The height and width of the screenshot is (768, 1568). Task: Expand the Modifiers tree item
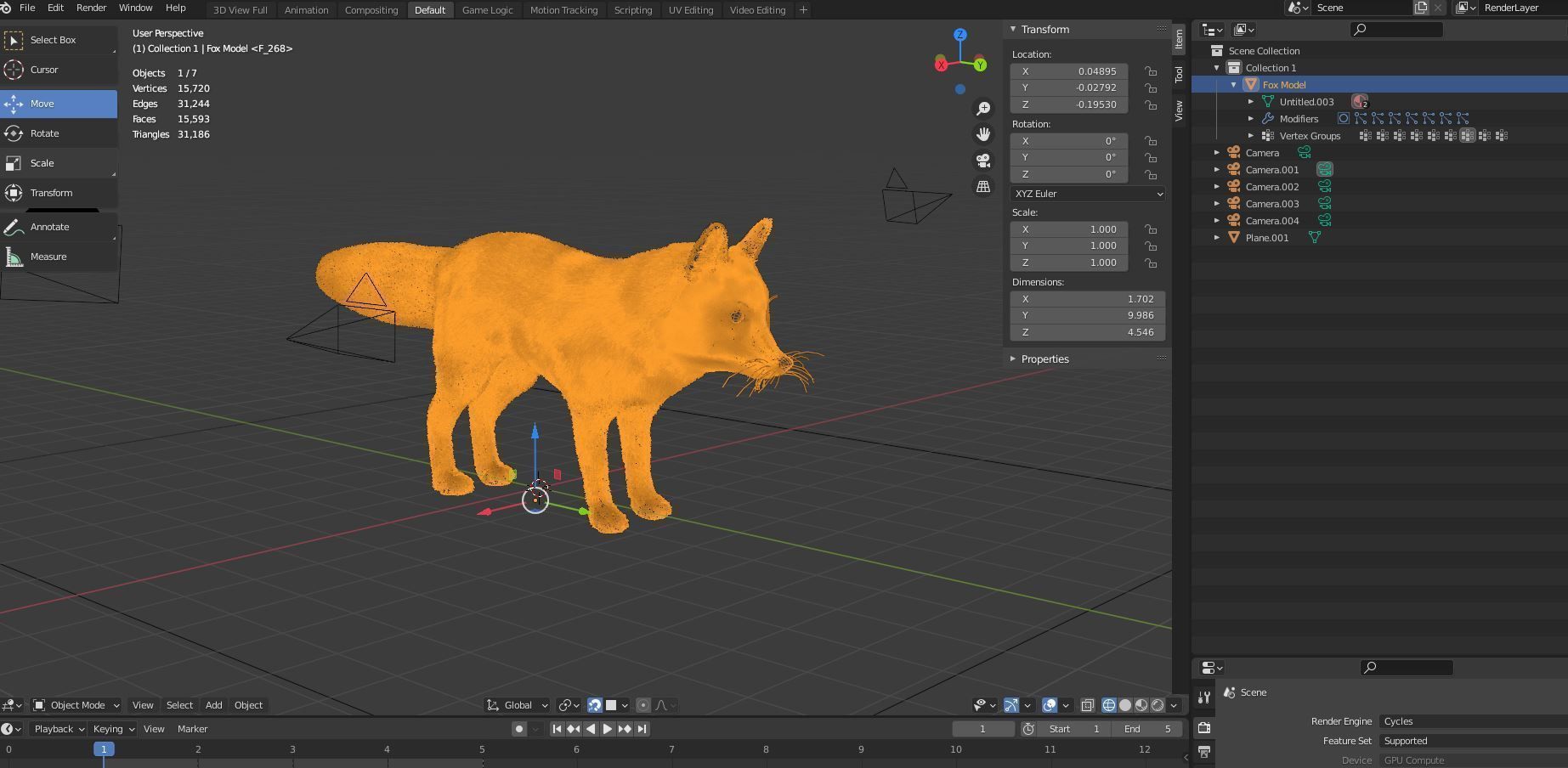(1251, 119)
